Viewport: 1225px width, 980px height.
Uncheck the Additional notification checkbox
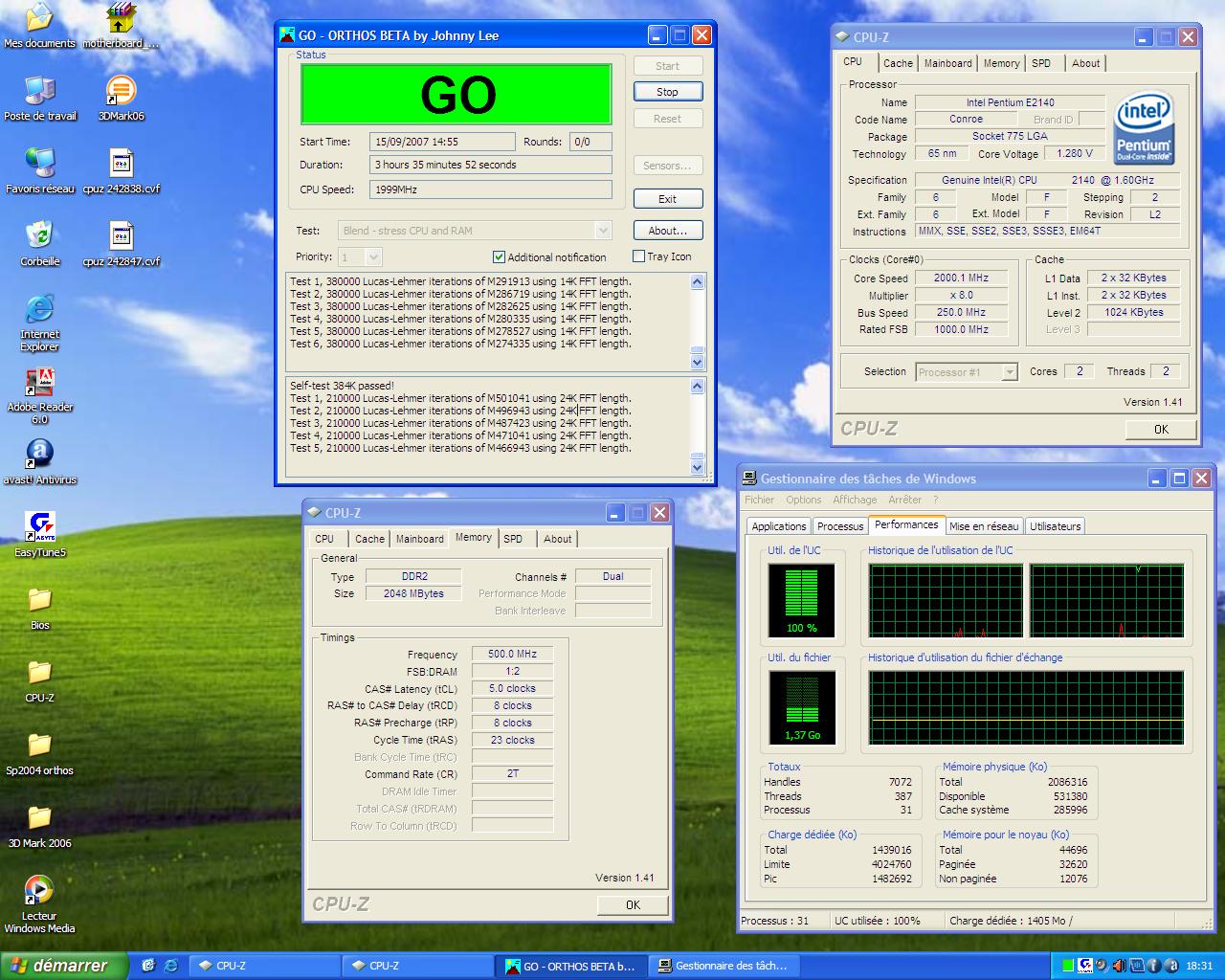[x=499, y=256]
